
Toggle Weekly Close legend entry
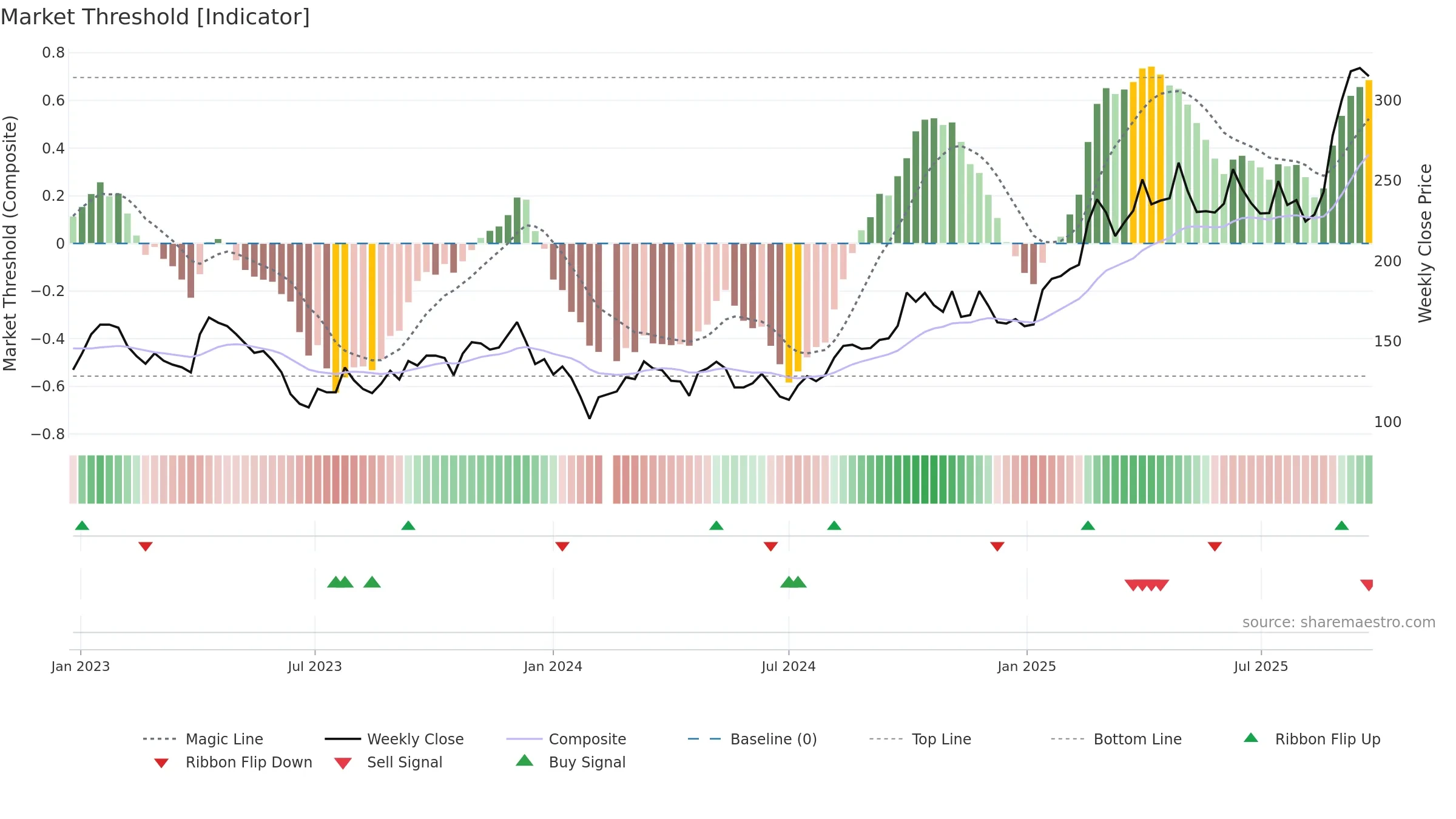coord(394,739)
